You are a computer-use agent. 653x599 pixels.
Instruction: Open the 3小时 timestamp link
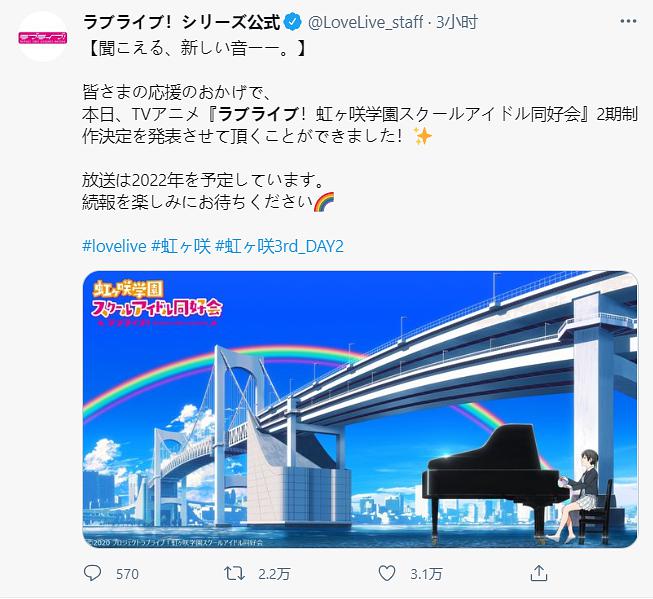(456, 22)
